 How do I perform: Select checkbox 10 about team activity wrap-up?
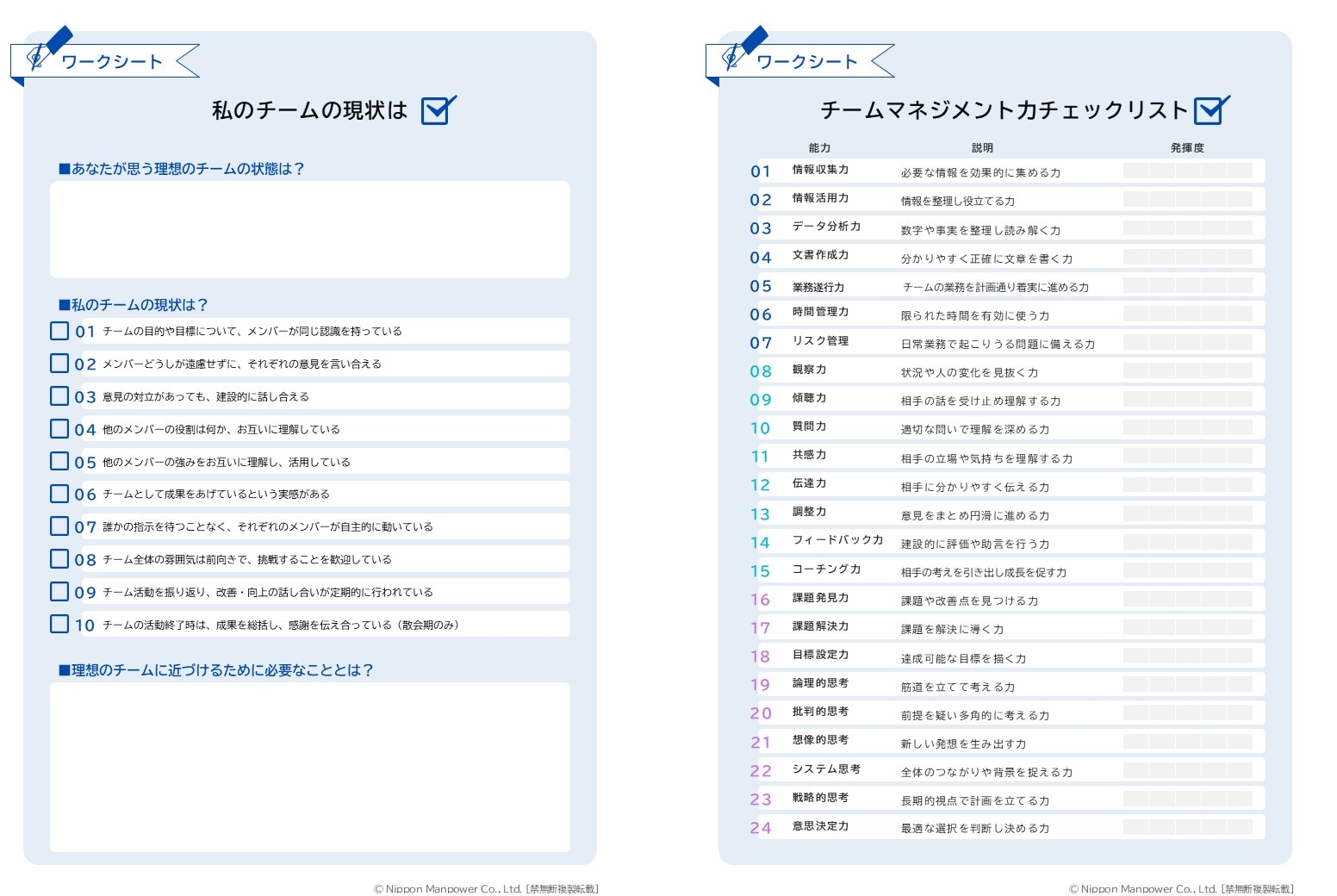tap(59, 624)
